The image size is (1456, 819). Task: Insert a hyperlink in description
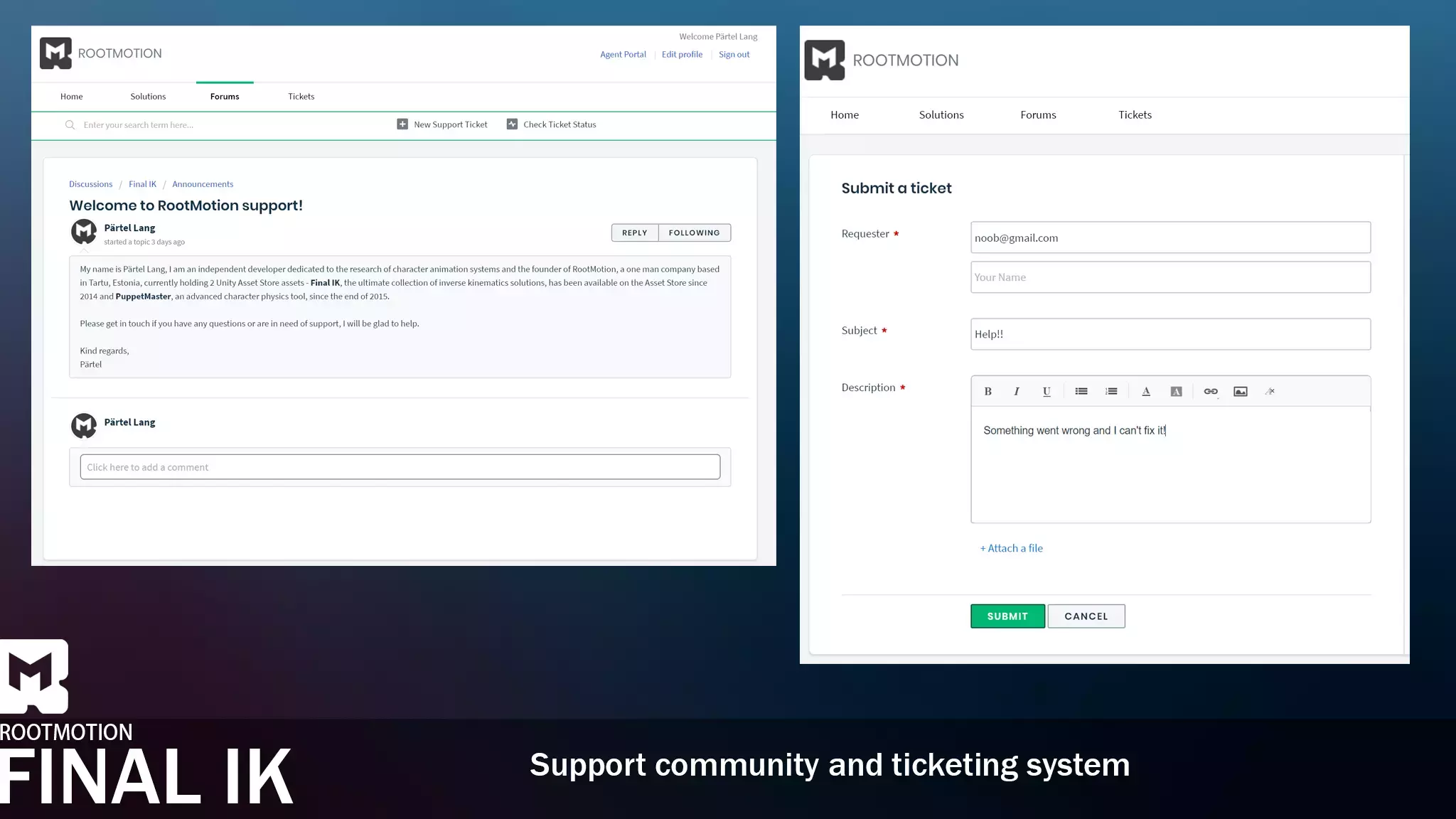(1211, 392)
